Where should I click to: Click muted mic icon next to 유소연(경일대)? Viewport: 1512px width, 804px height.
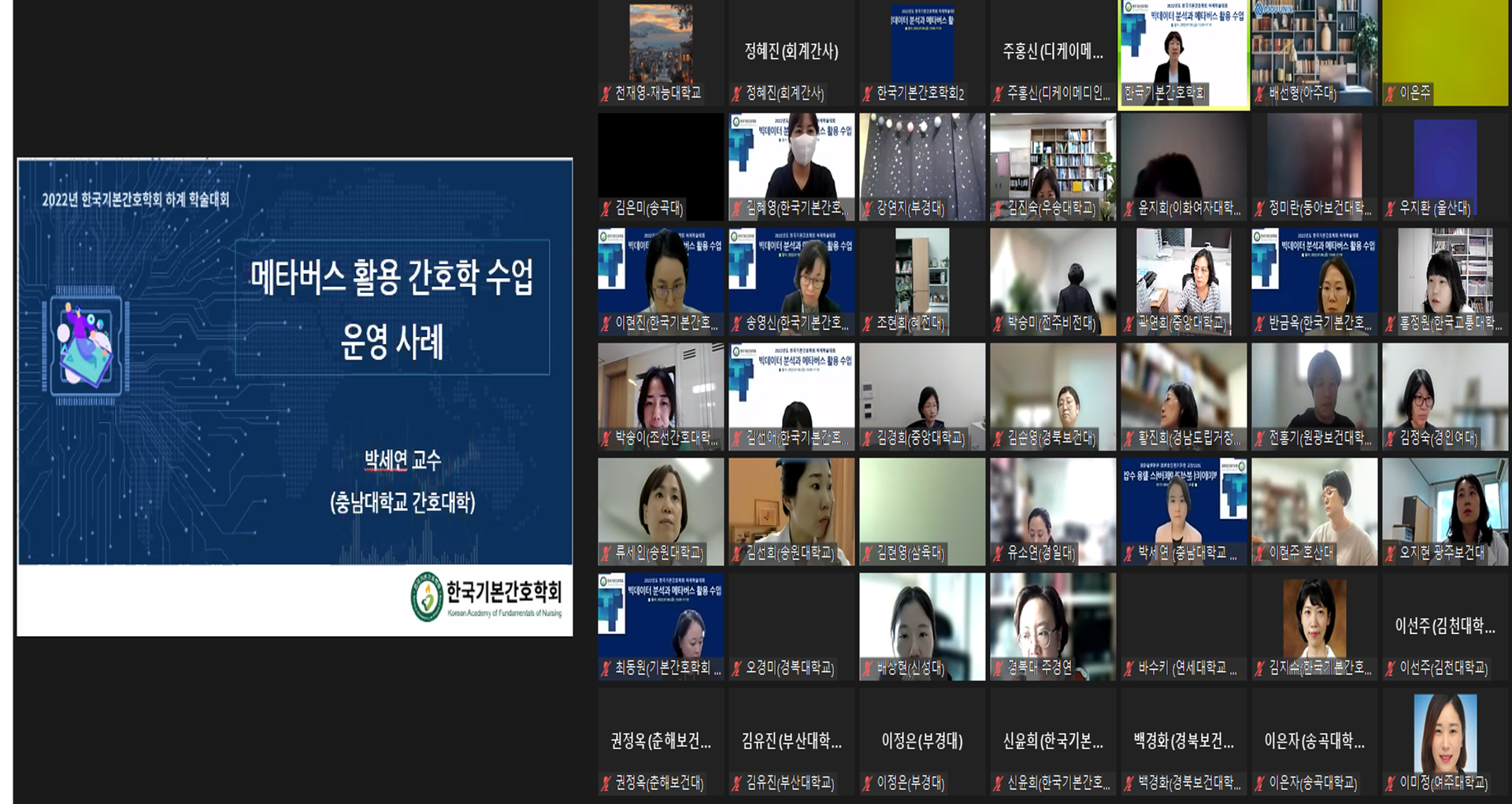(x=998, y=554)
